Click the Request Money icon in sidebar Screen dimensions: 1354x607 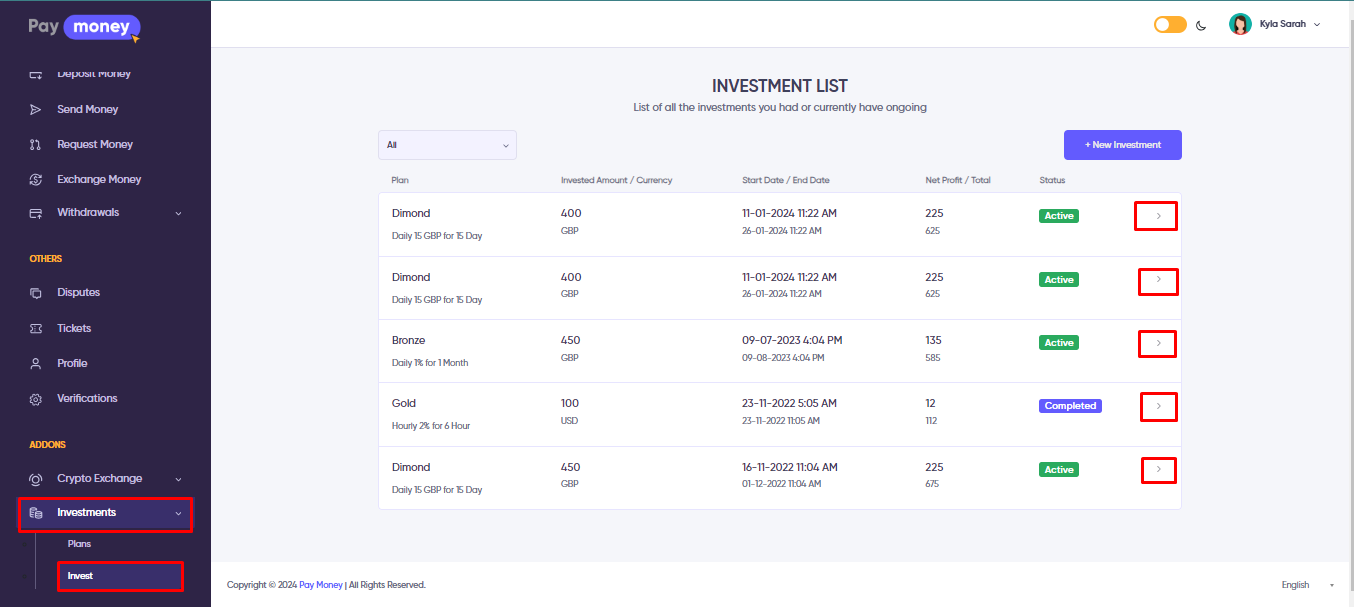click(x=36, y=144)
